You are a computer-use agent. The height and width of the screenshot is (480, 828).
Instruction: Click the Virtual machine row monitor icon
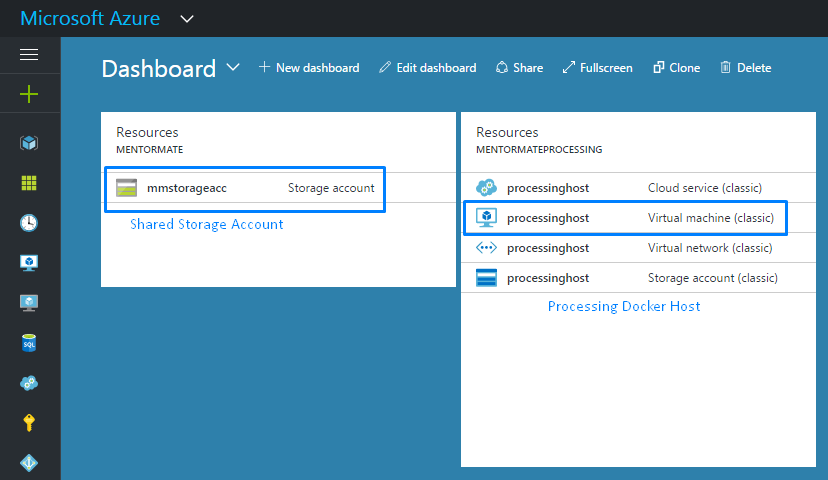click(486, 218)
